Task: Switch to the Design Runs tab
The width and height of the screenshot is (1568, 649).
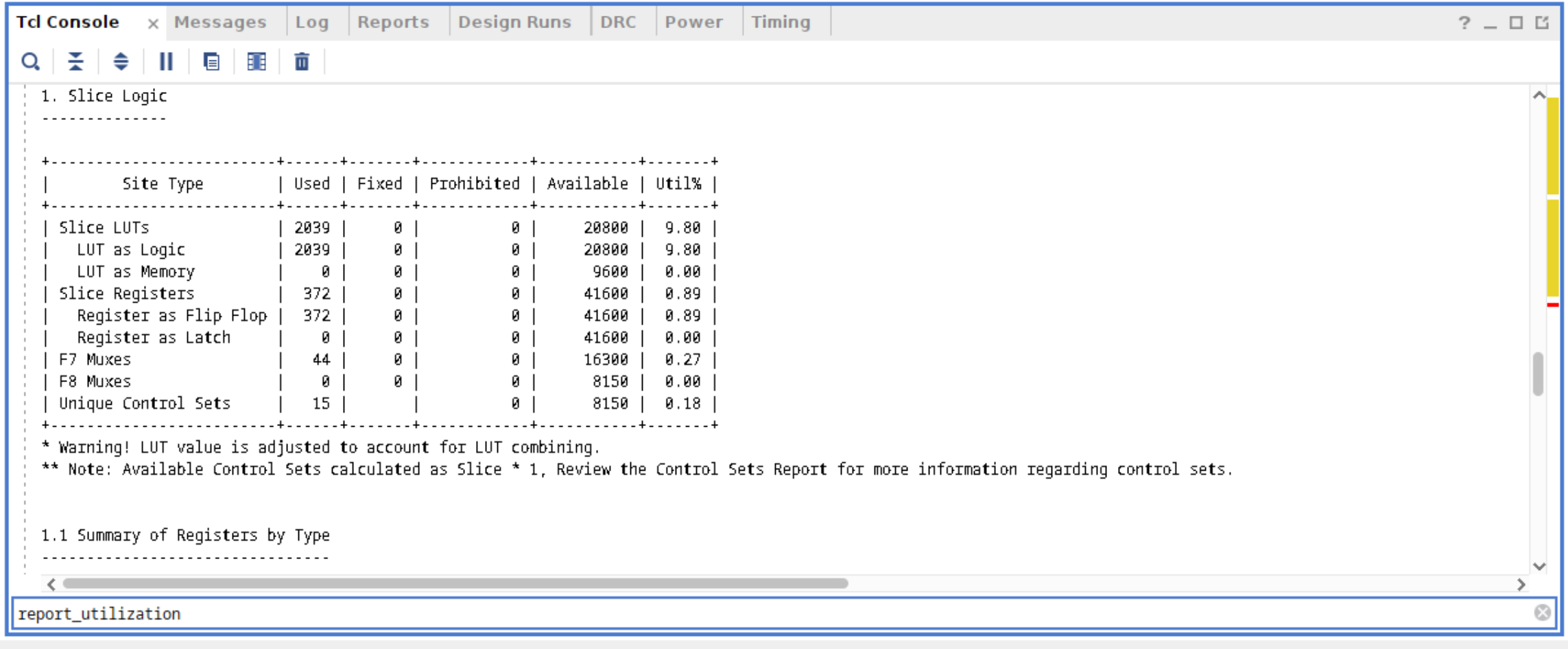Action: click(x=514, y=22)
